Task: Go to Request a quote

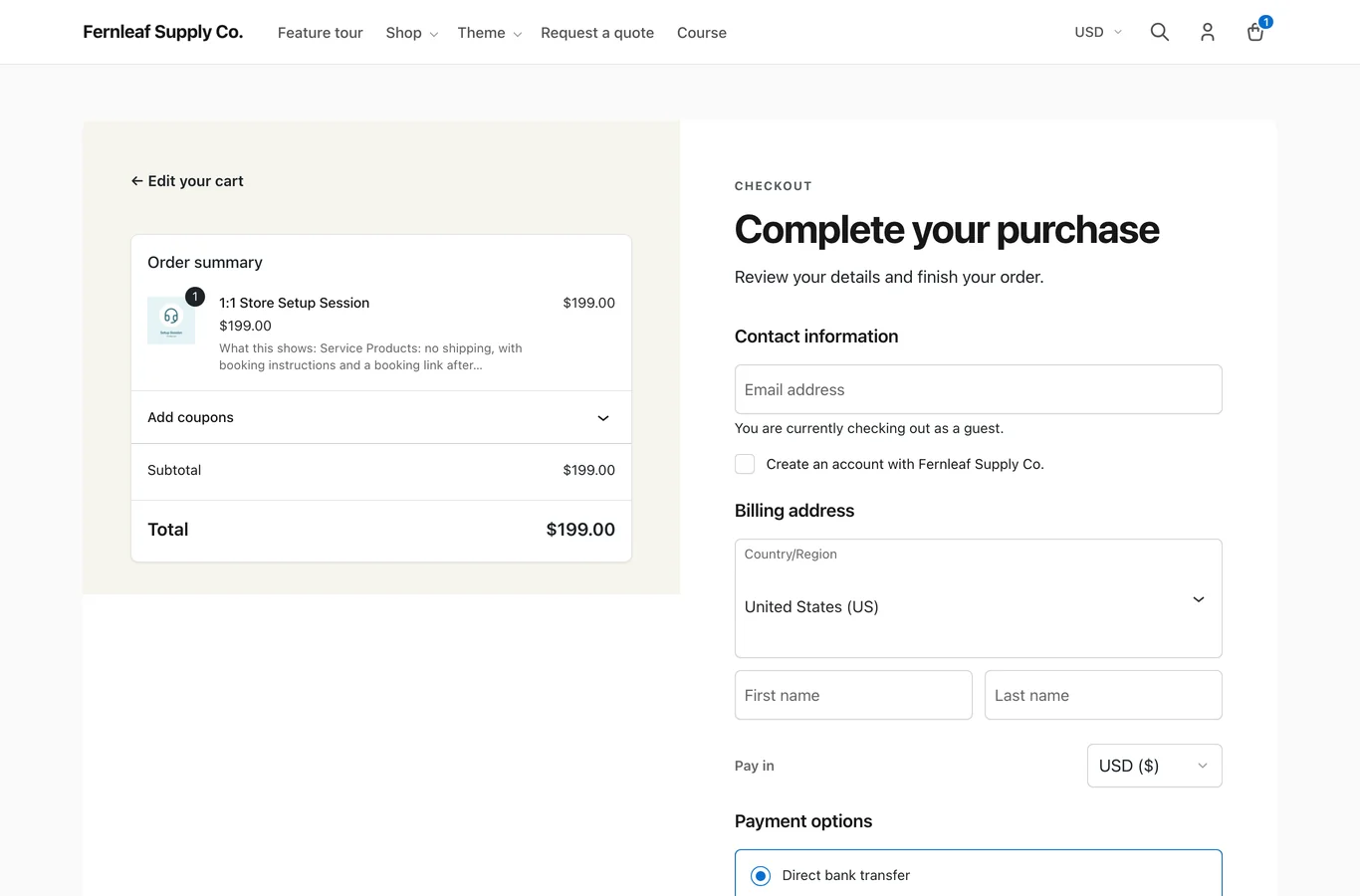Action: (x=597, y=33)
